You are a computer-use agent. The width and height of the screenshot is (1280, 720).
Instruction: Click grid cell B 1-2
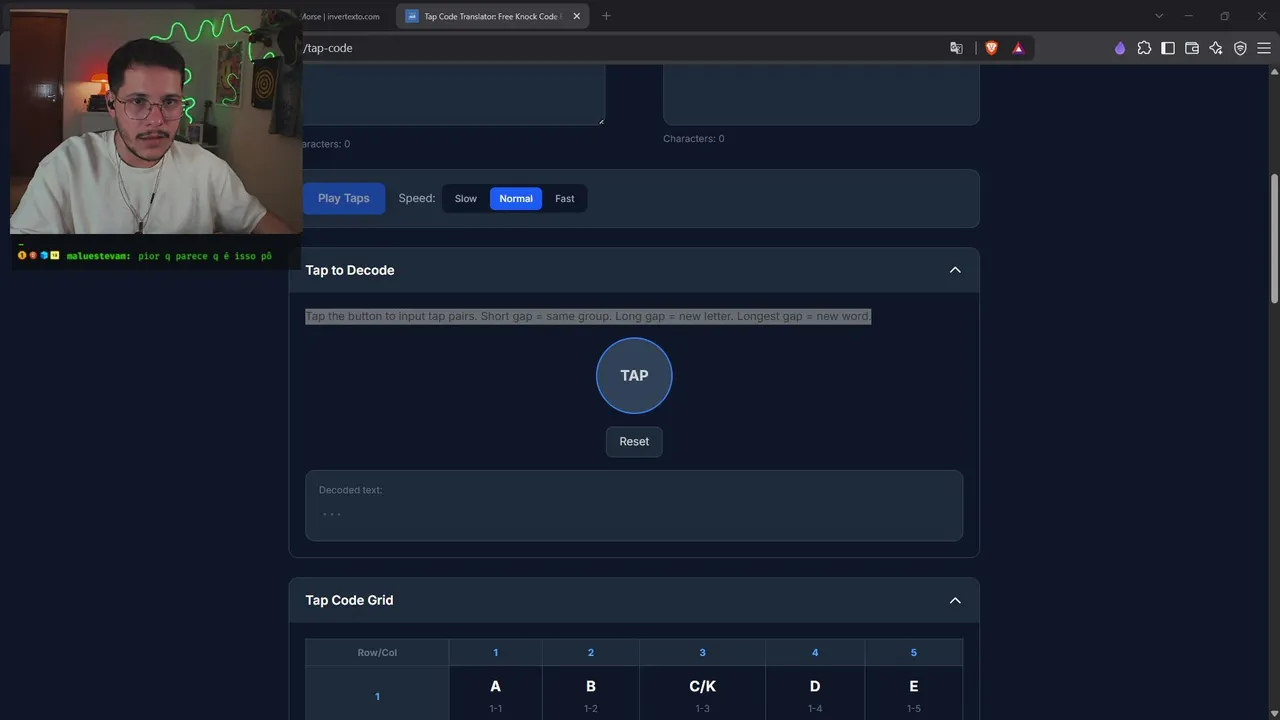point(591,696)
